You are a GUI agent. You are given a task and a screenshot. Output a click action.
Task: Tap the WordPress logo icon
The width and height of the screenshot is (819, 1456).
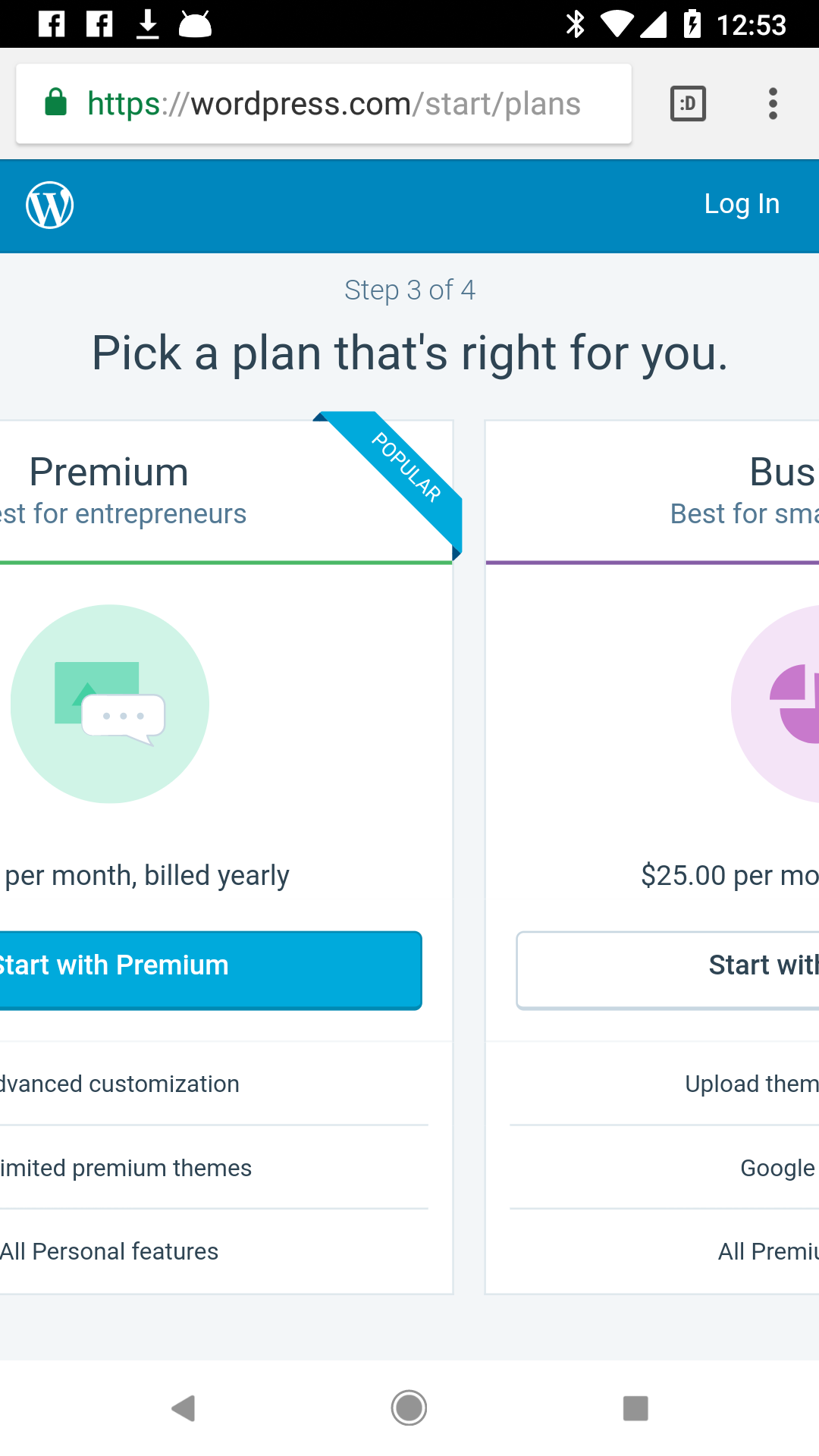[x=50, y=205]
